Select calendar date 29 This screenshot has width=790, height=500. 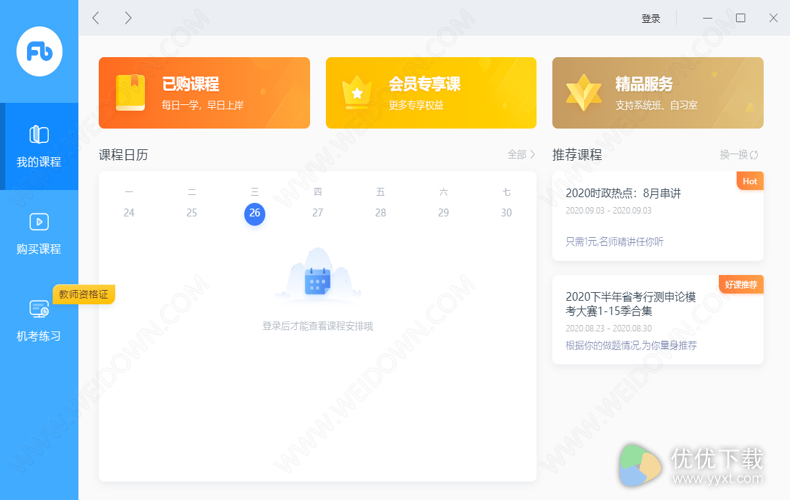pyautogui.click(x=443, y=213)
